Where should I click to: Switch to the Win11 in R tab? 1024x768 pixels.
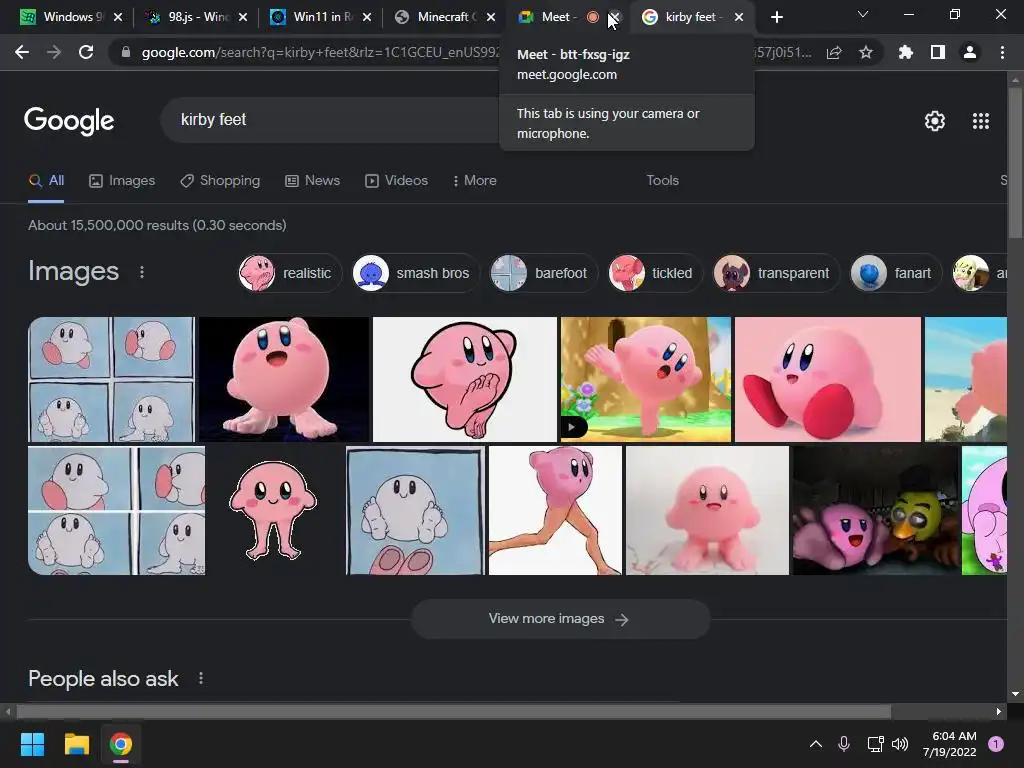click(312, 17)
